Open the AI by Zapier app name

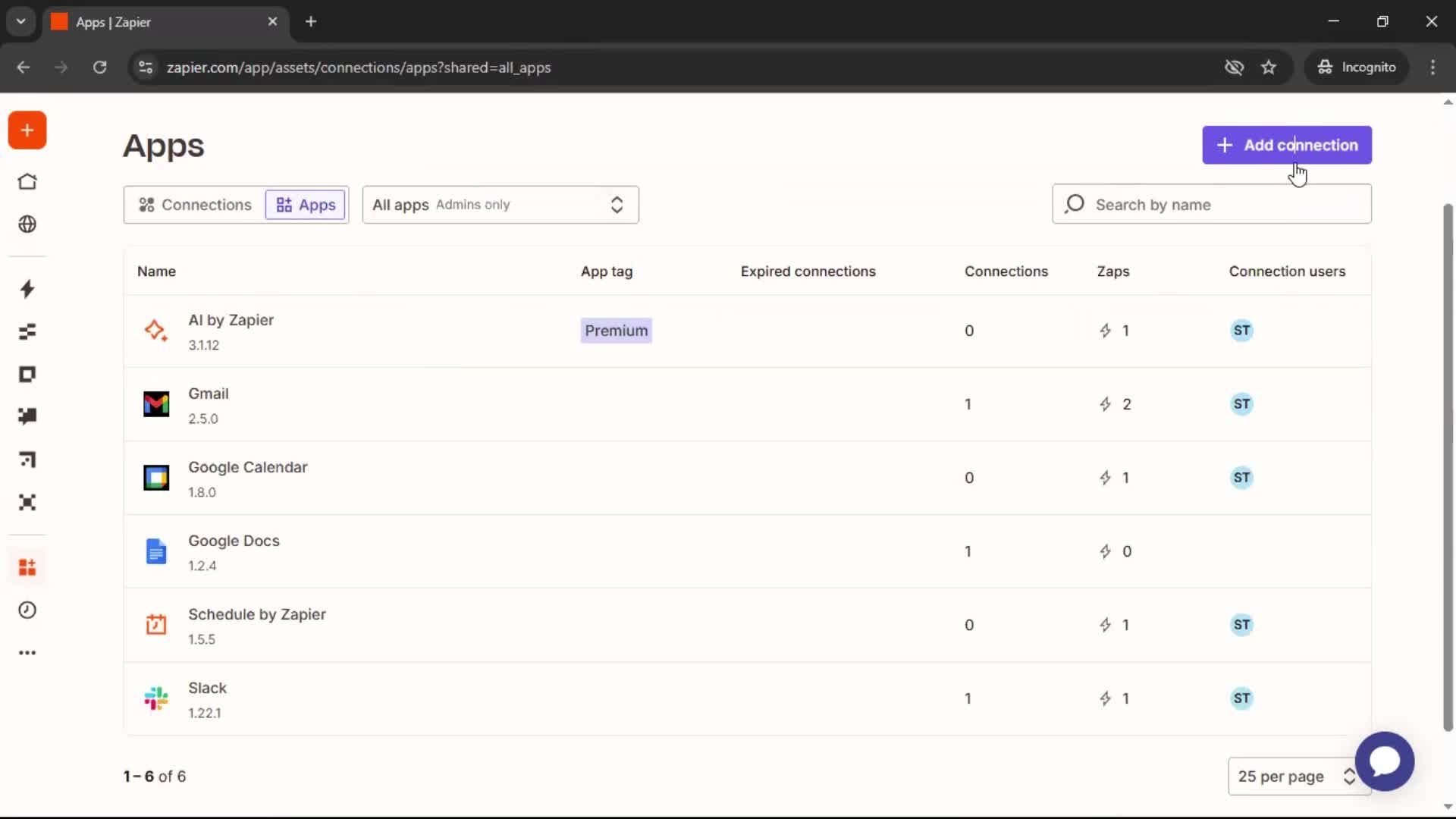[x=231, y=320]
